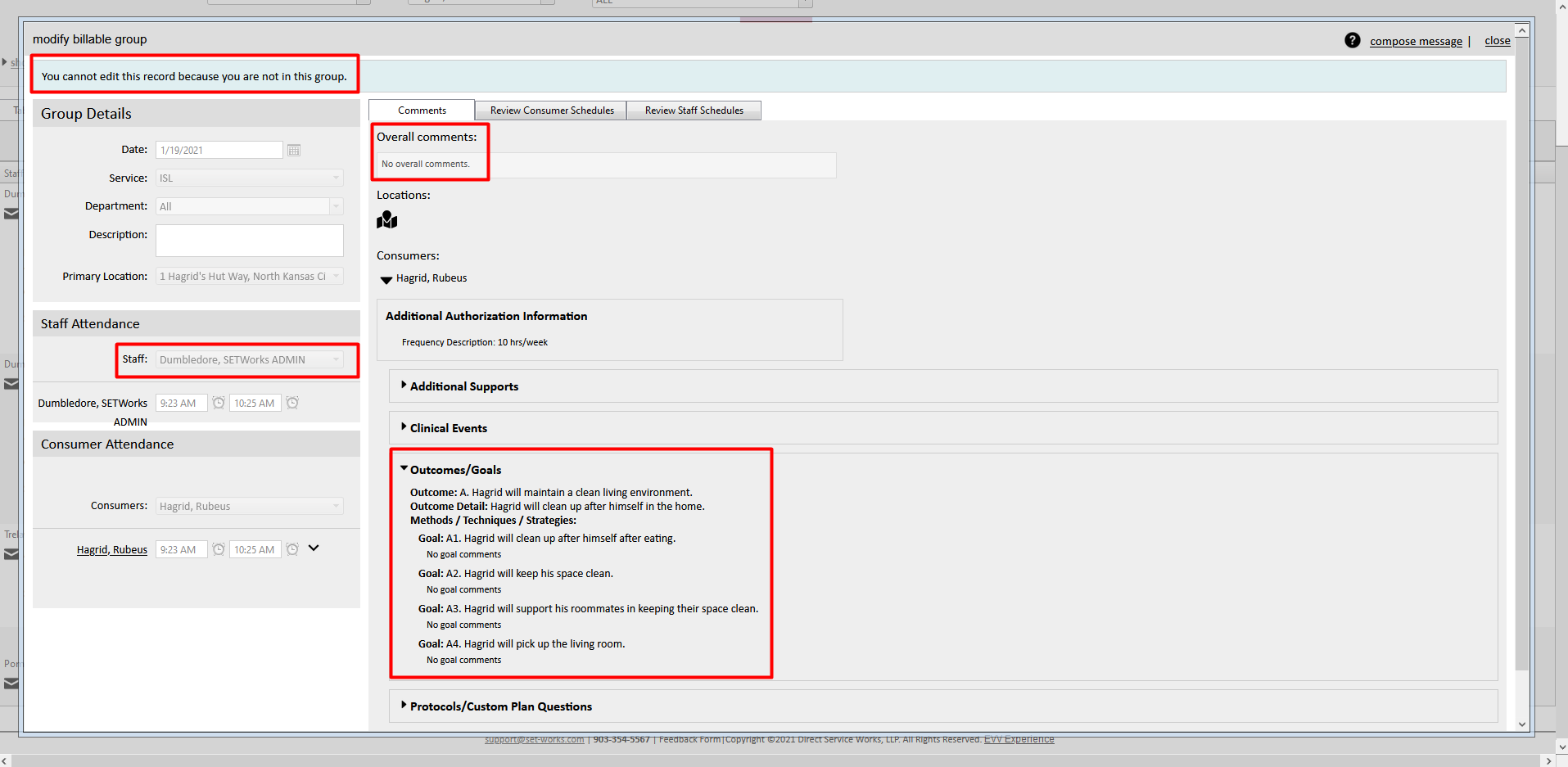The width and height of the screenshot is (1568, 767).
Task: Click the page horizontal scrollbar left arrow
Action: 6,760
